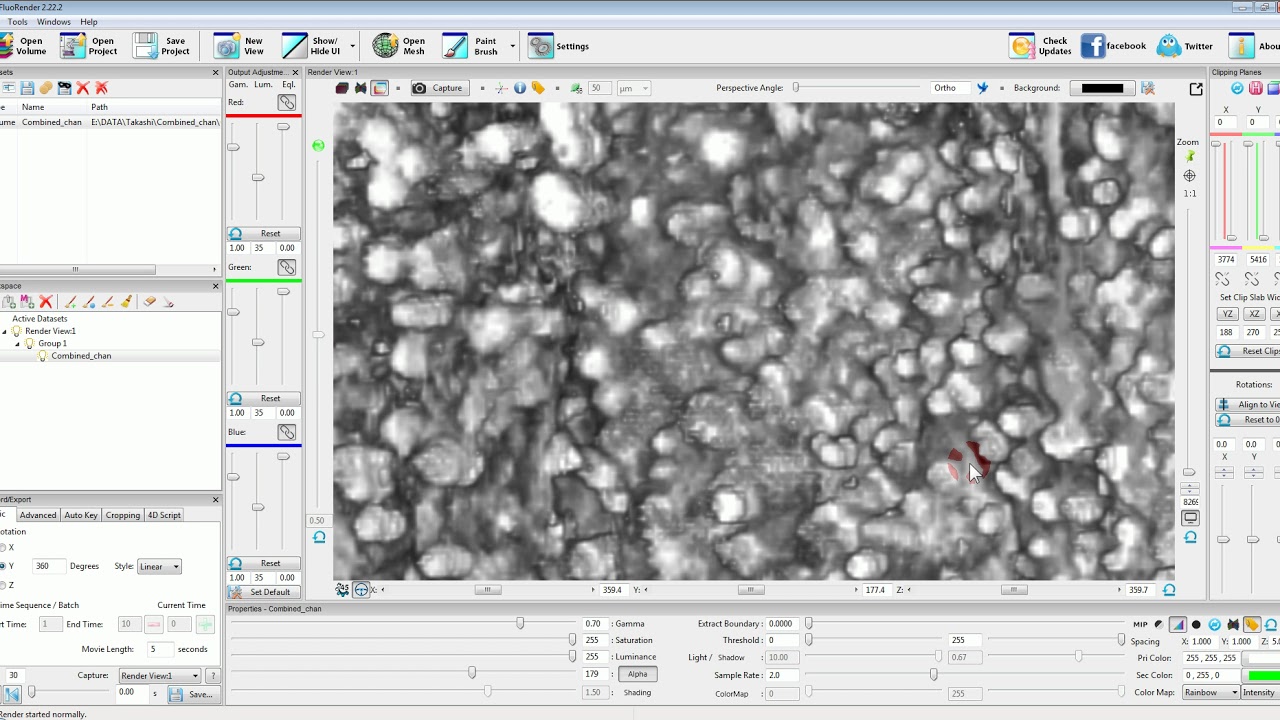The image size is (1280, 720).
Task: Click the blue floppy disk icon in datasets panel
Action: (27, 88)
